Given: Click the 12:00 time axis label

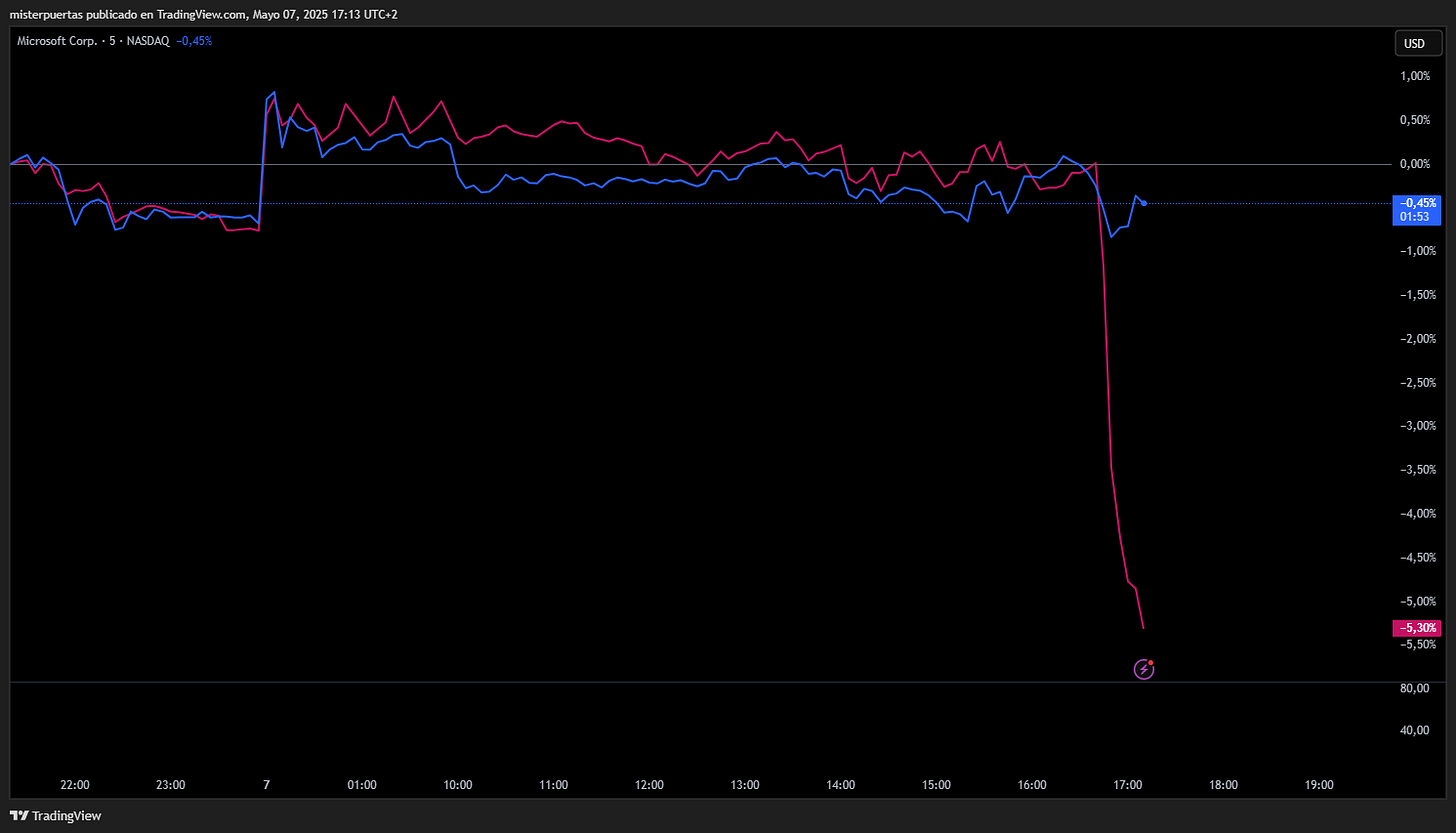Looking at the screenshot, I should (x=649, y=785).
